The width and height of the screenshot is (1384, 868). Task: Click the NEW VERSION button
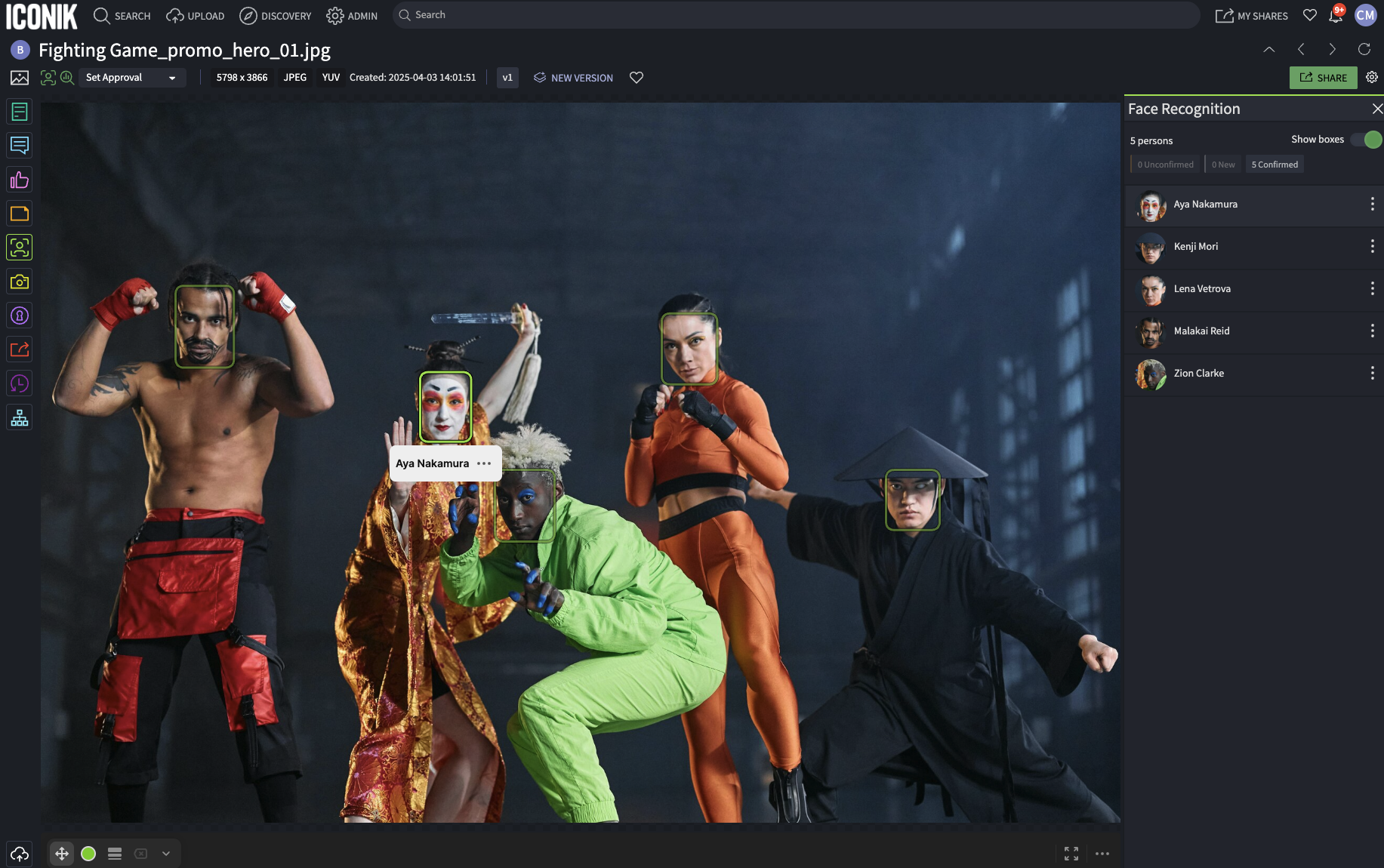click(x=573, y=78)
